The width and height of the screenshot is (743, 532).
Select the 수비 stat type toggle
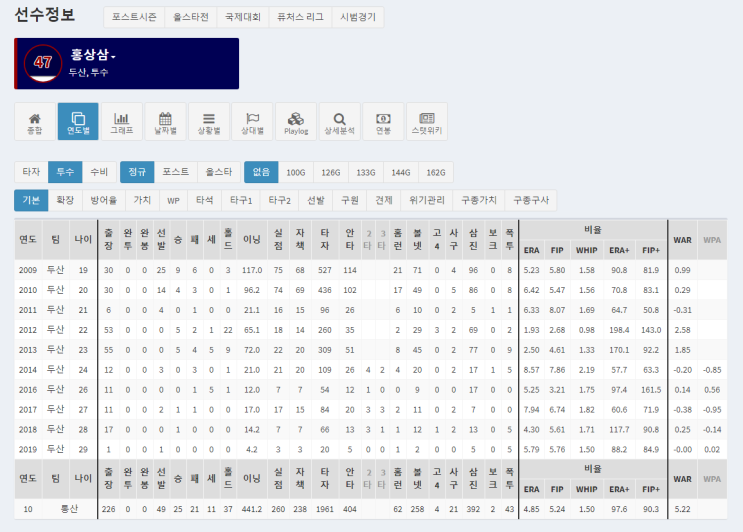click(x=99, y=172)
